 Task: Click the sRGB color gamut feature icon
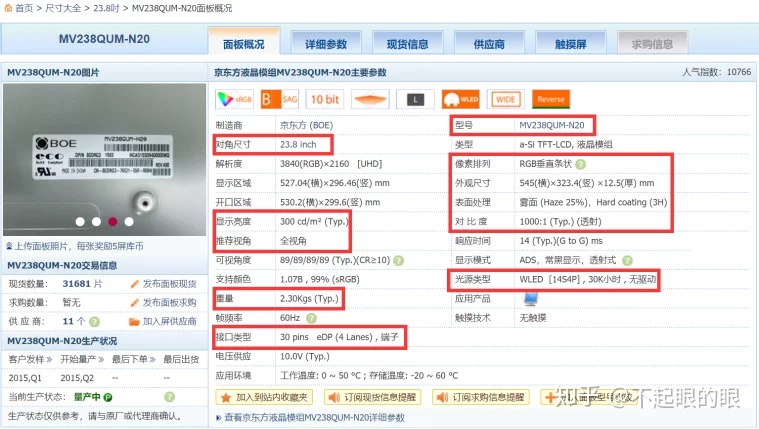234,99
